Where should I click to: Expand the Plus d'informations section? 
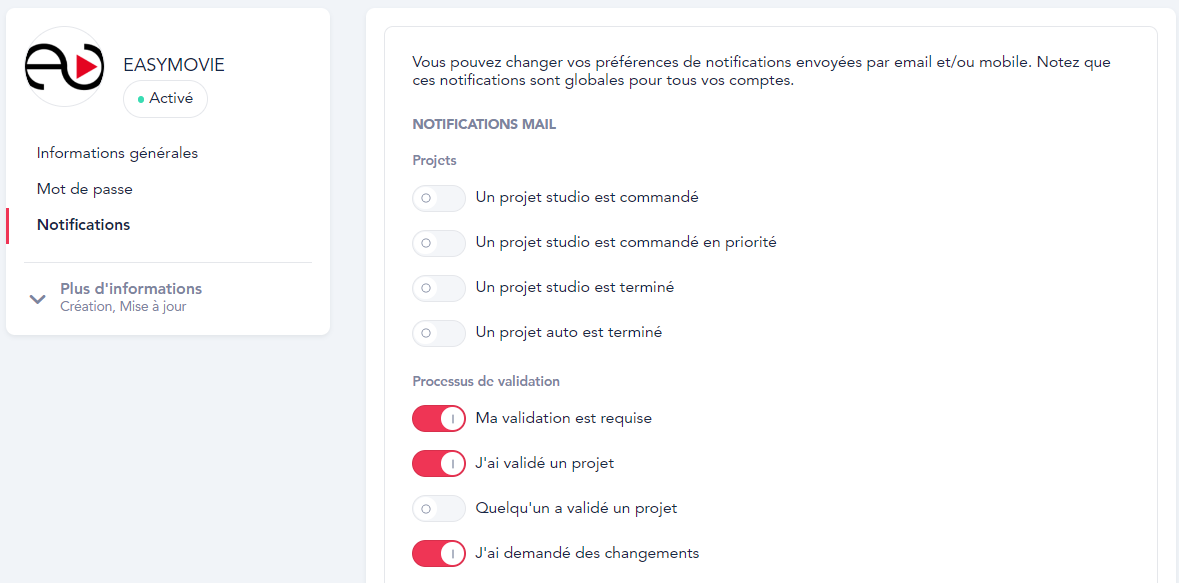pos(131,289)
